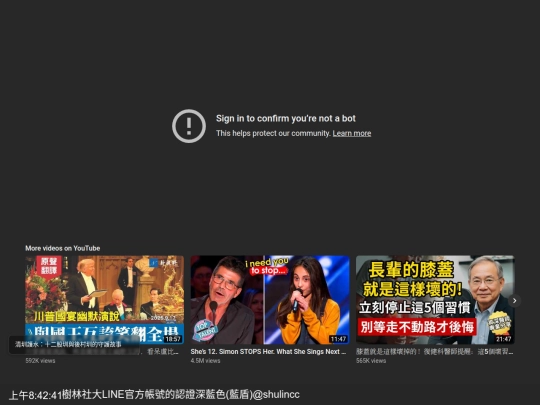
Task: Click the exclamation warning icon
Action: point(189,126)
